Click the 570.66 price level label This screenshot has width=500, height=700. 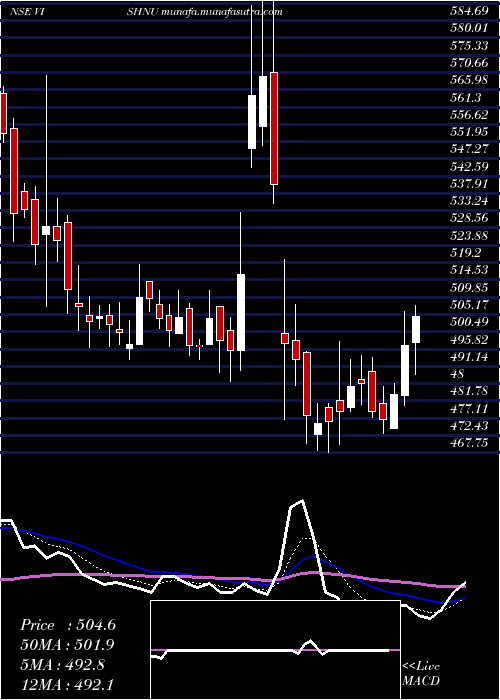(469, 63)
